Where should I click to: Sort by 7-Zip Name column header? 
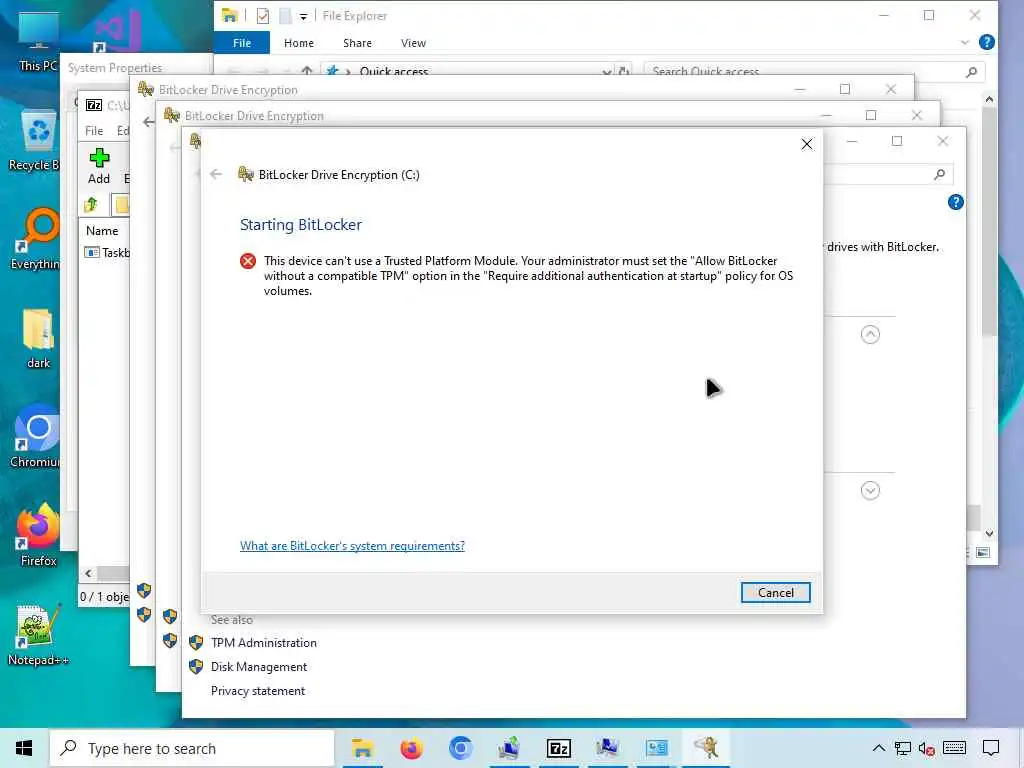pyautogui.click(x=102, y=231)
